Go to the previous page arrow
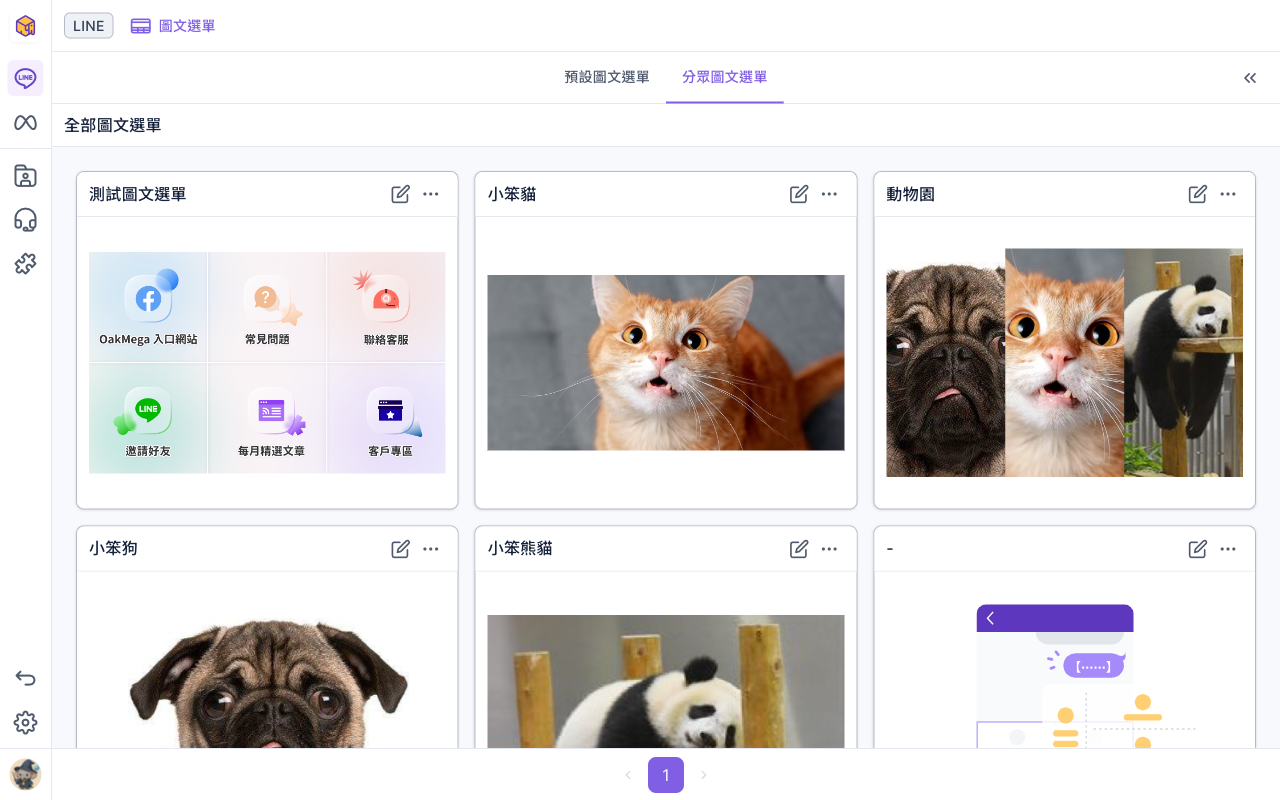Viewport: 1280px width, 800px height. click(628, 775)
